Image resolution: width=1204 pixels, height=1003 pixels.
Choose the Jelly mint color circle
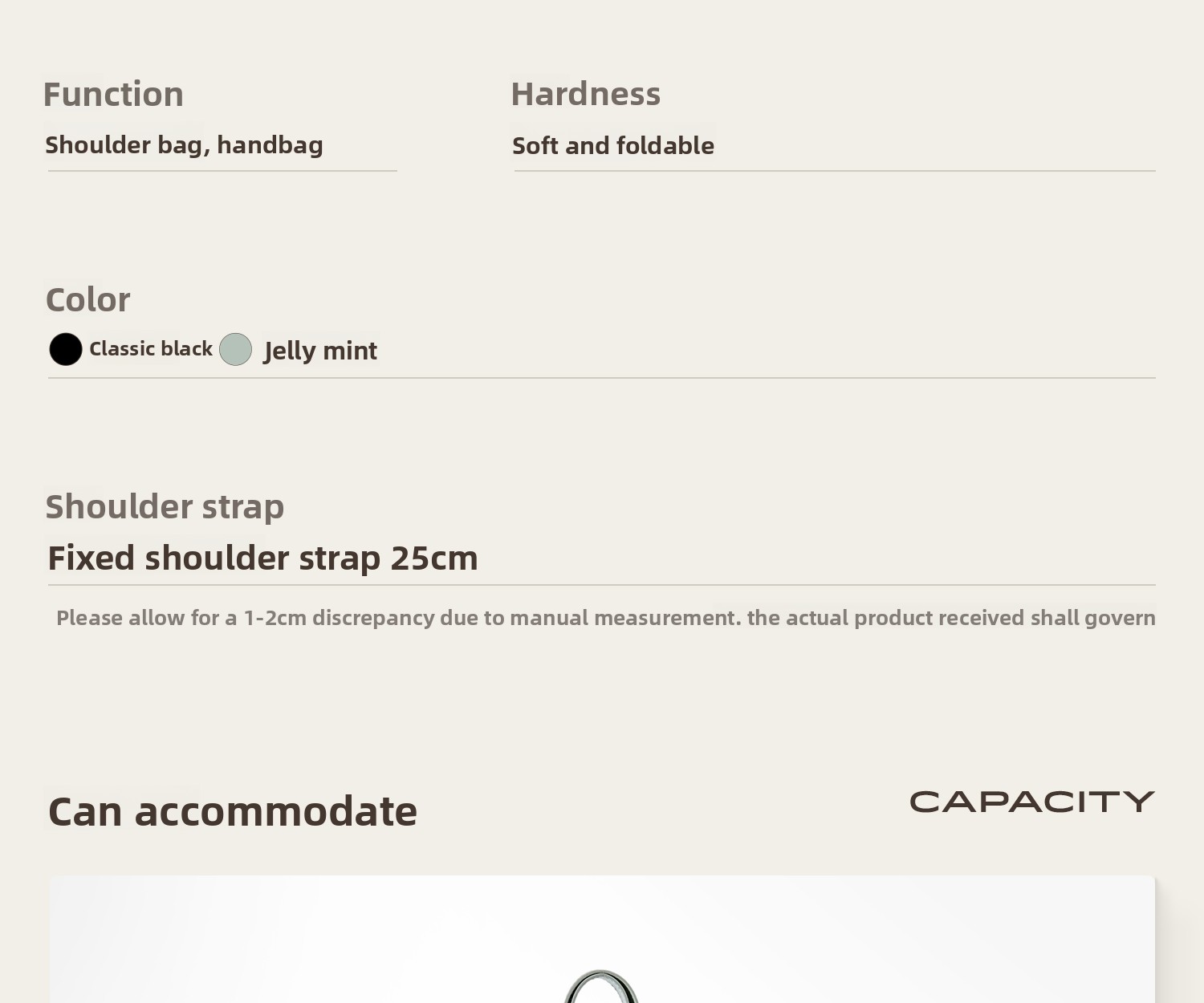click(235, 350)
